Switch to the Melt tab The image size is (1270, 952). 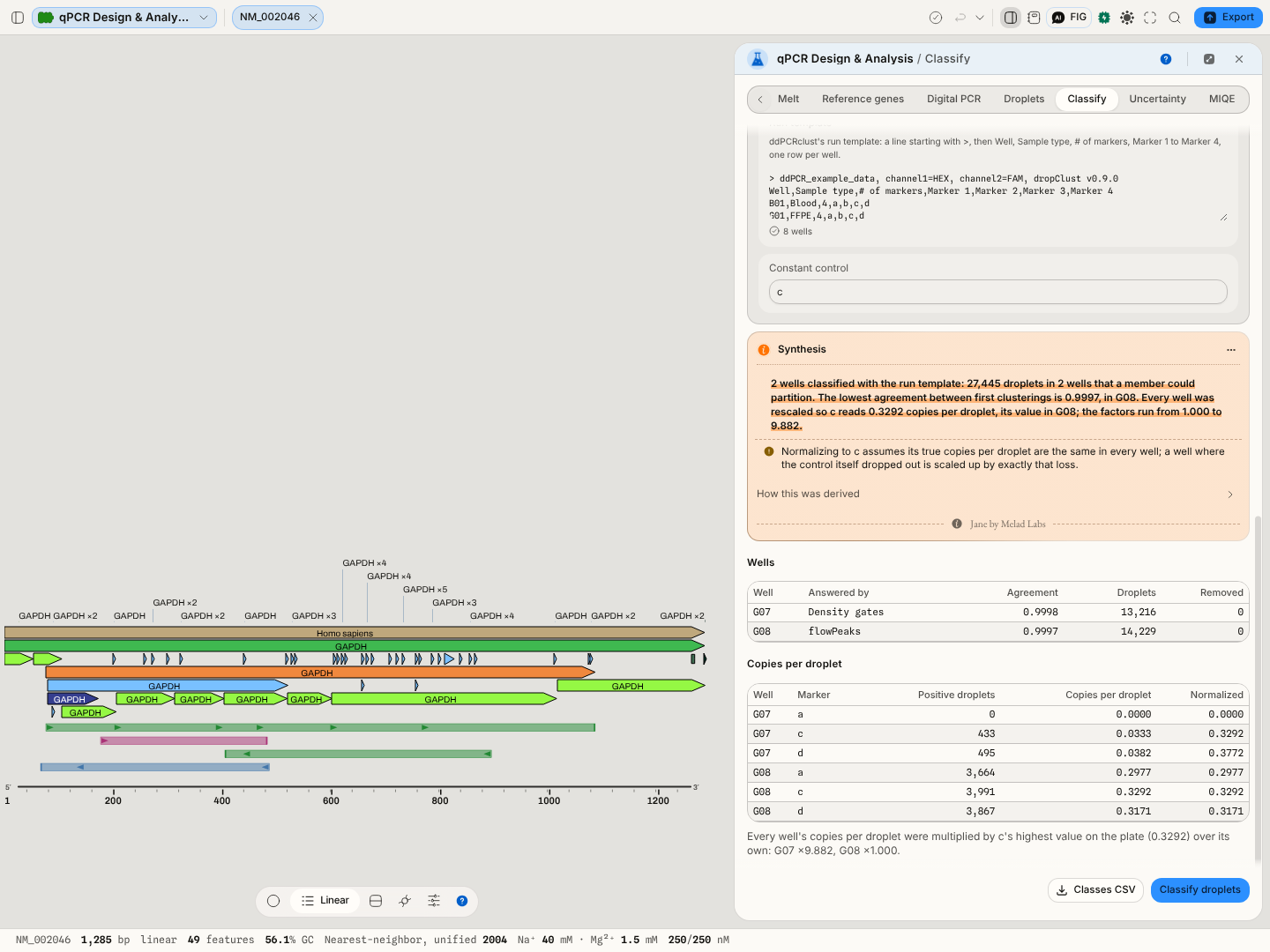(x=788, y=100)
